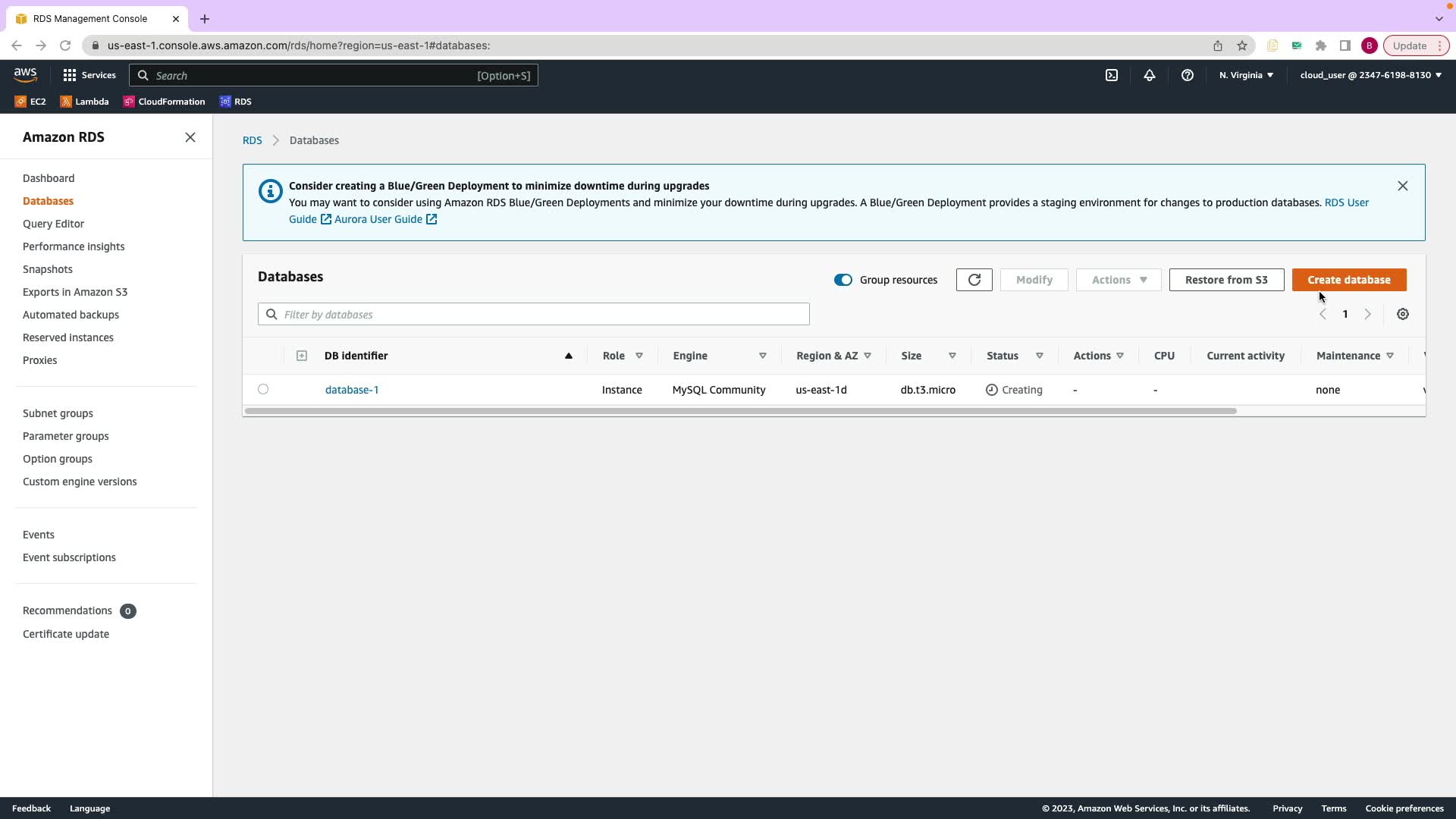Screen dimensions: 1456x819
Task: Refresh the databases list
Action: point(974,280)
